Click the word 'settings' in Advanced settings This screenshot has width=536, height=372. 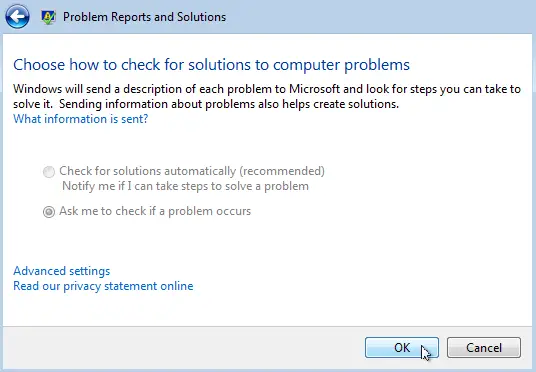[x=89, y=271]
